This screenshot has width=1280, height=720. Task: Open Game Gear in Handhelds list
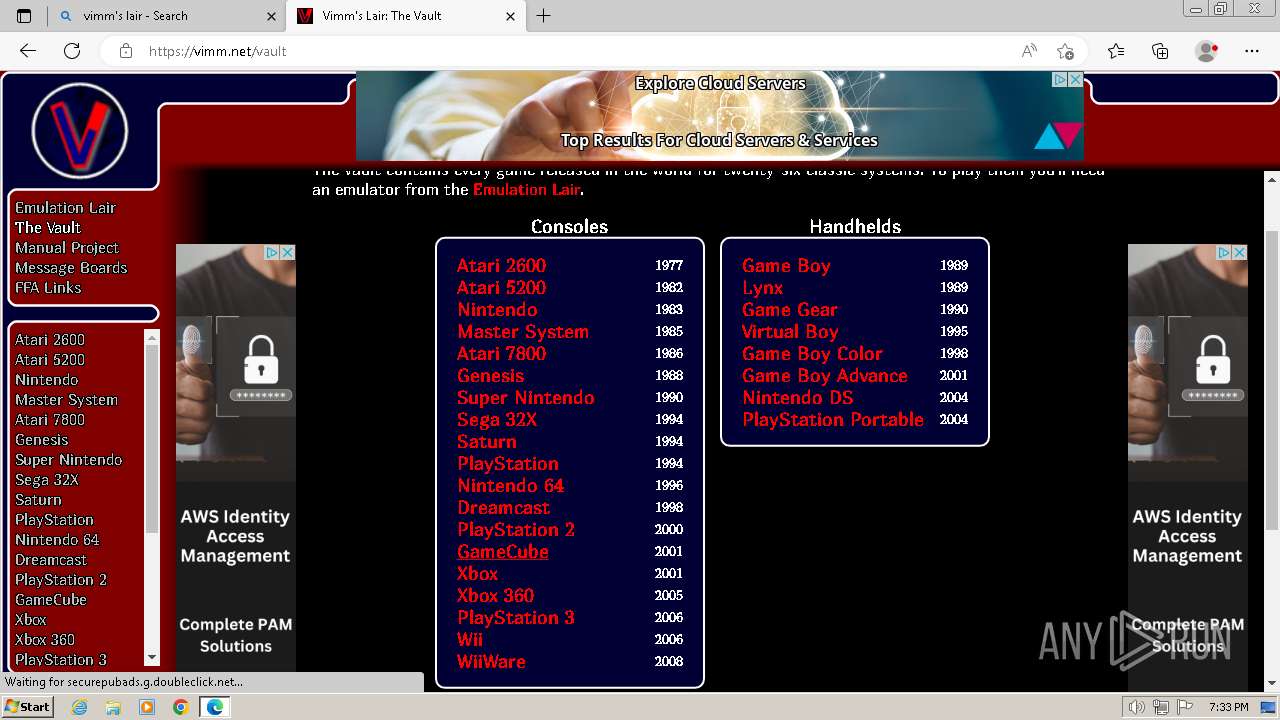[x=790, y=310]
